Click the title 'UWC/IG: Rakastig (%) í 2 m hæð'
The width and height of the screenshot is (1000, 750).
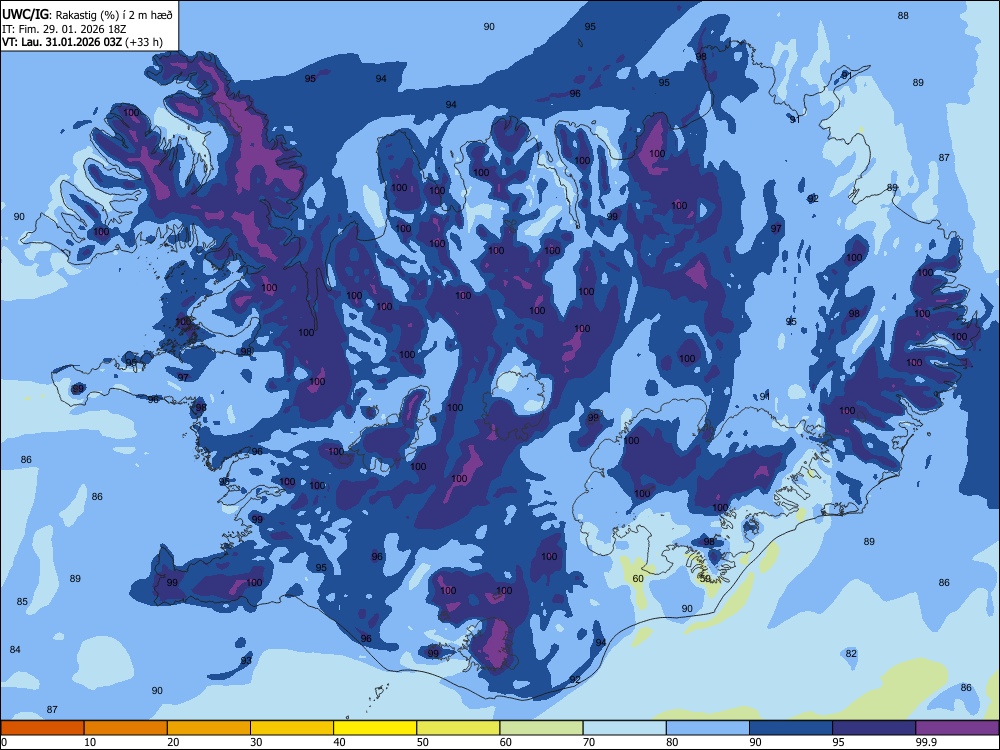[87, 15]
